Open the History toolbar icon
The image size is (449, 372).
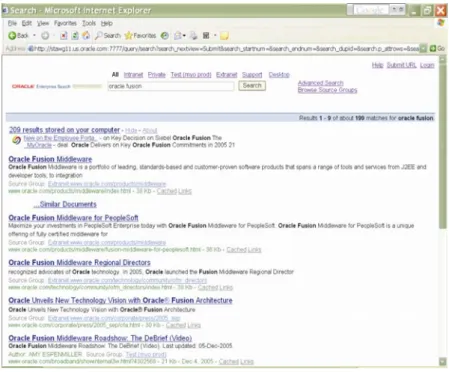click(x=165, y=35)
